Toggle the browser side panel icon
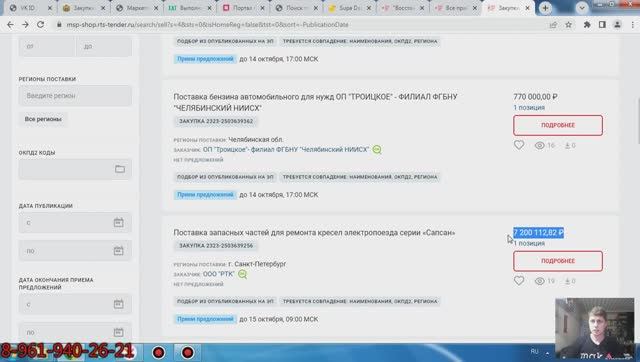The image size is (640, 362). pos(602,25)
